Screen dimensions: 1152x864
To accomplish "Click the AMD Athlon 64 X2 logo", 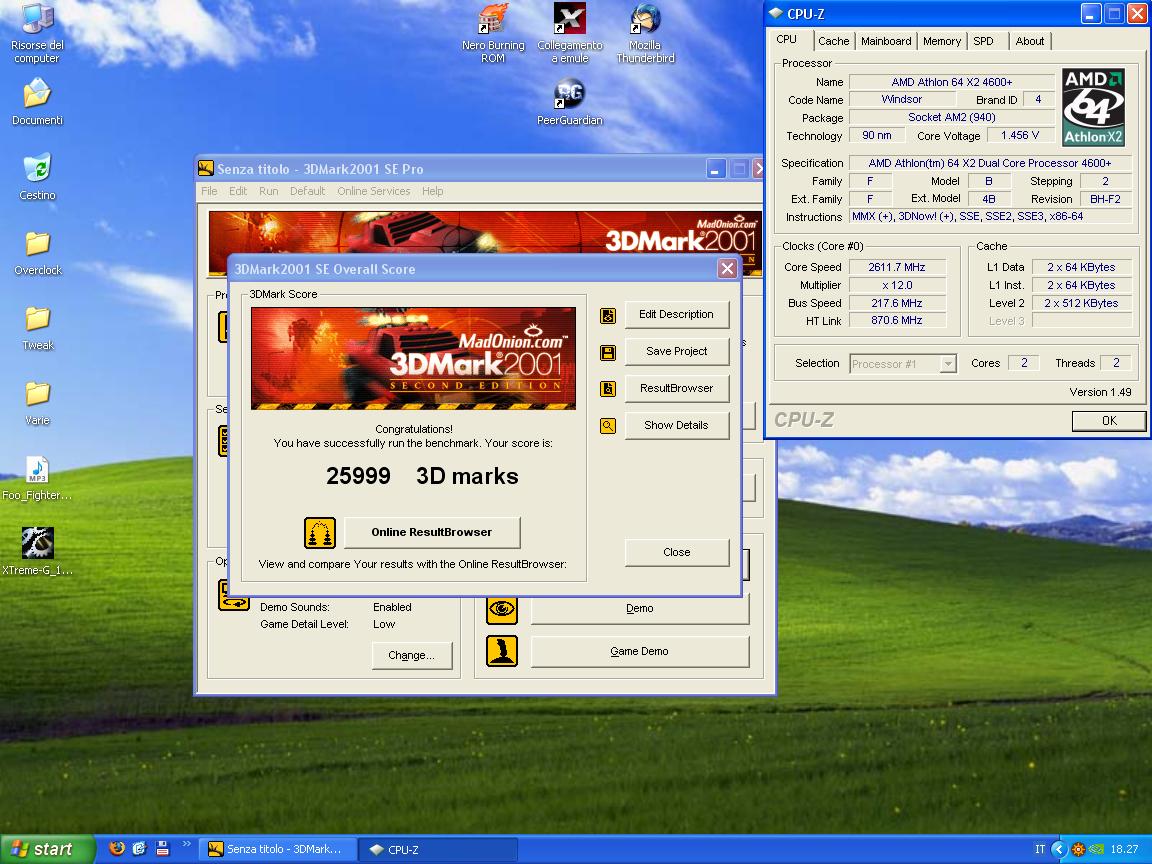I will pos(1093,107).
